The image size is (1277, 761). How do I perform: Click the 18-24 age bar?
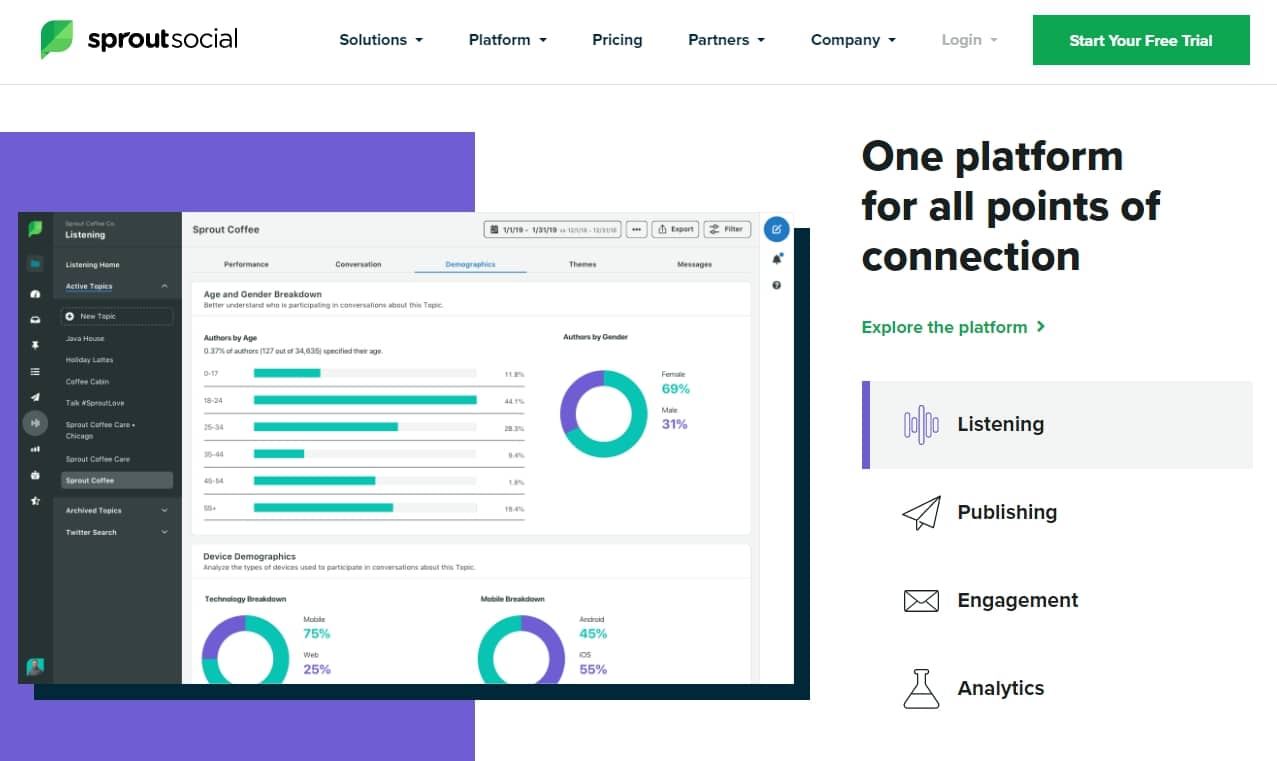tap(365, 400)
